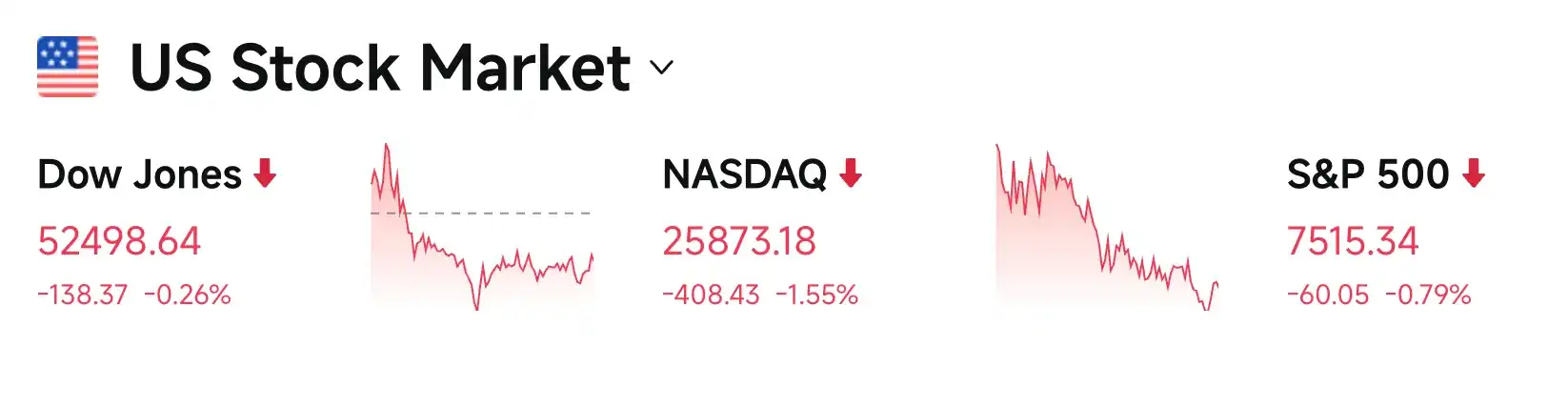Click the Dow Jones red down arrow
Viewport: 1568px width, 408px height.
(265, 173)
